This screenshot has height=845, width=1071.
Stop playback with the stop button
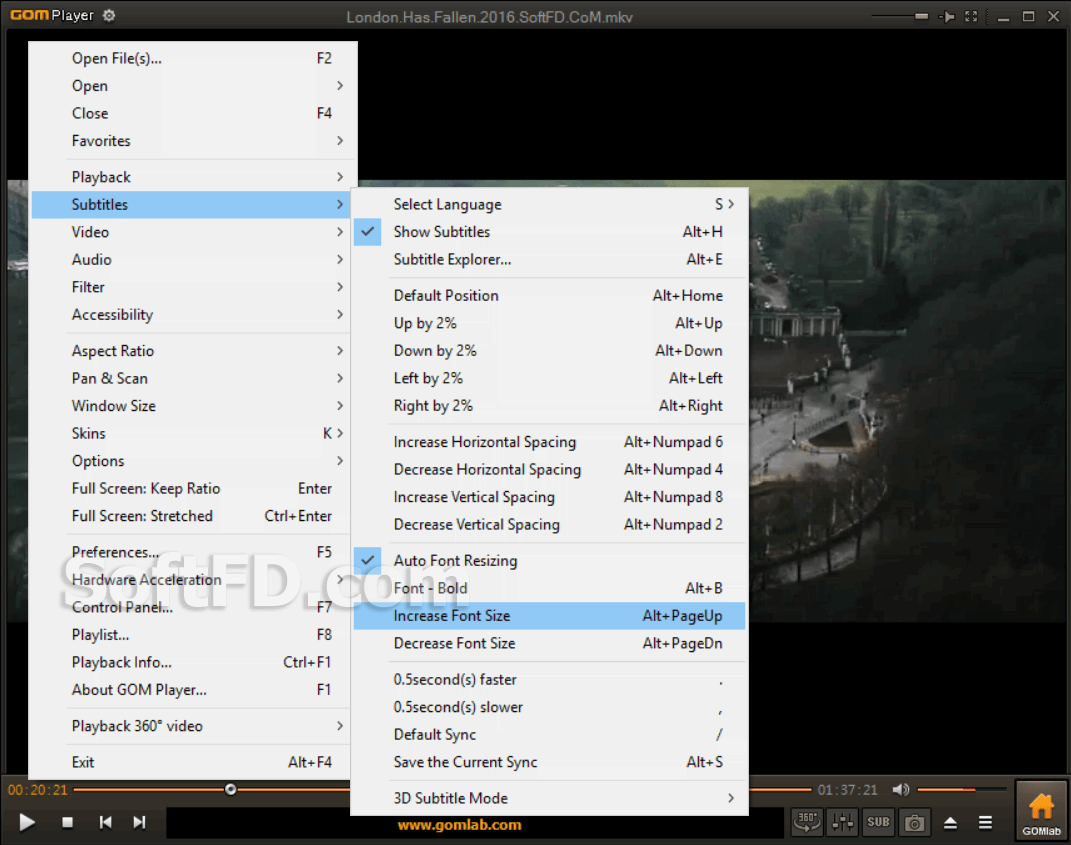(x=68, y=822)
